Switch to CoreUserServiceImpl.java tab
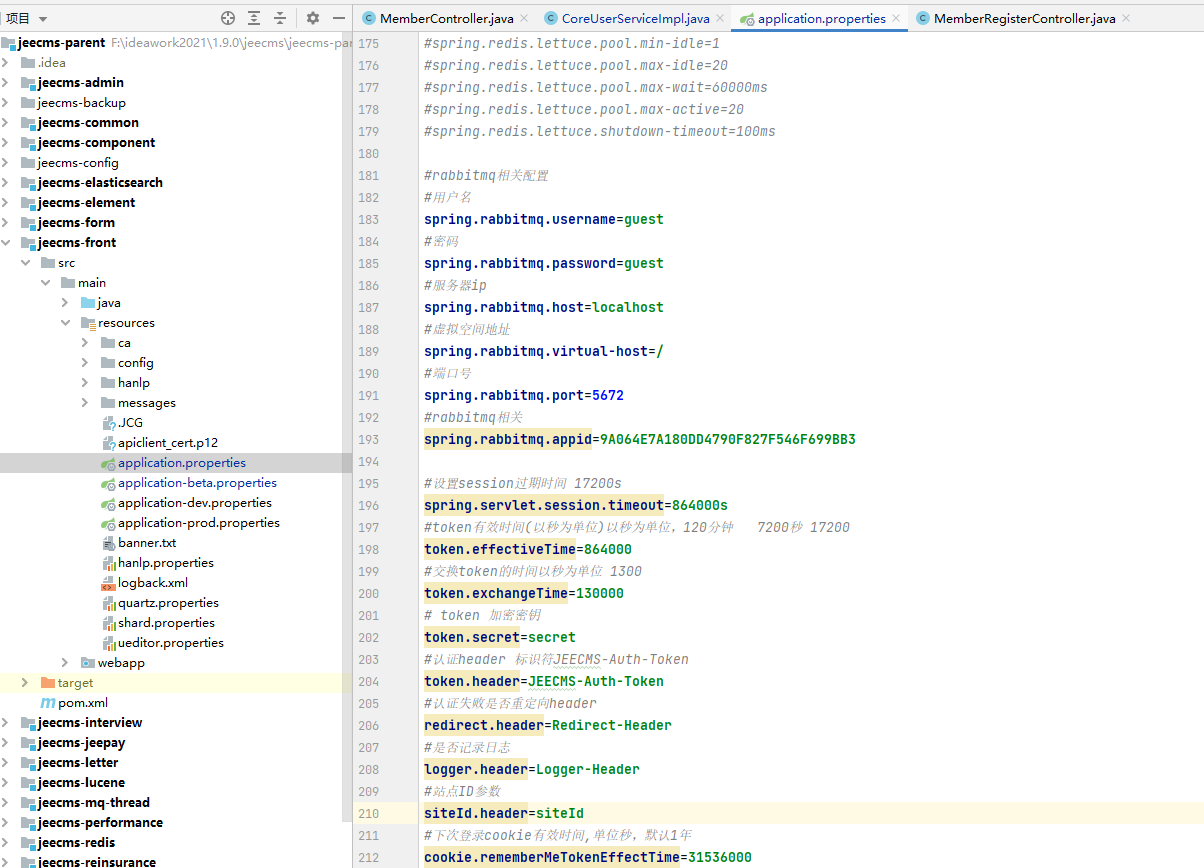The width and height of the screenshot is (1204, 868). pyautogui.click(x=635, y=18)
